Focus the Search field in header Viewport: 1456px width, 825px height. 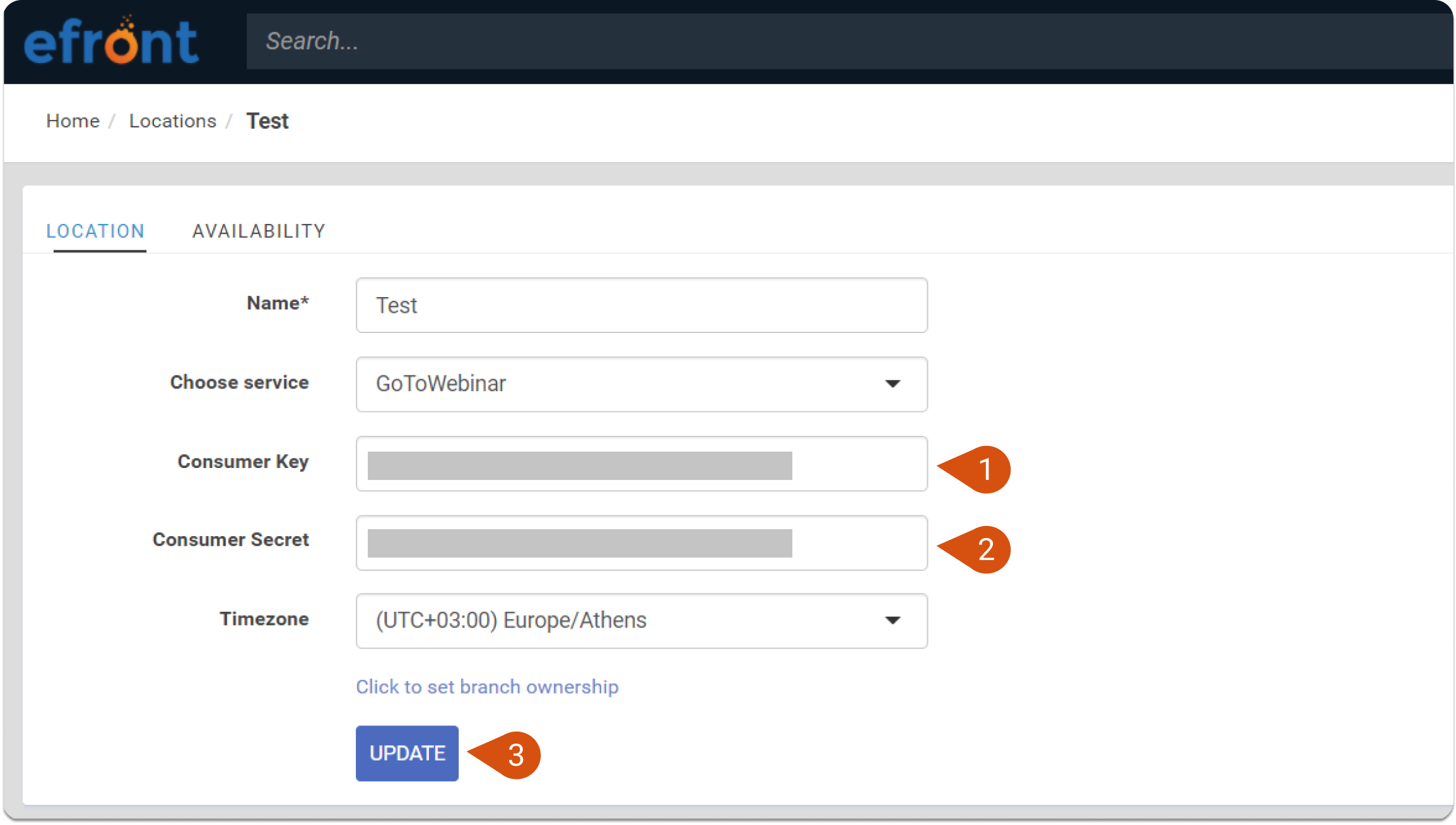[x=849, y=41]
